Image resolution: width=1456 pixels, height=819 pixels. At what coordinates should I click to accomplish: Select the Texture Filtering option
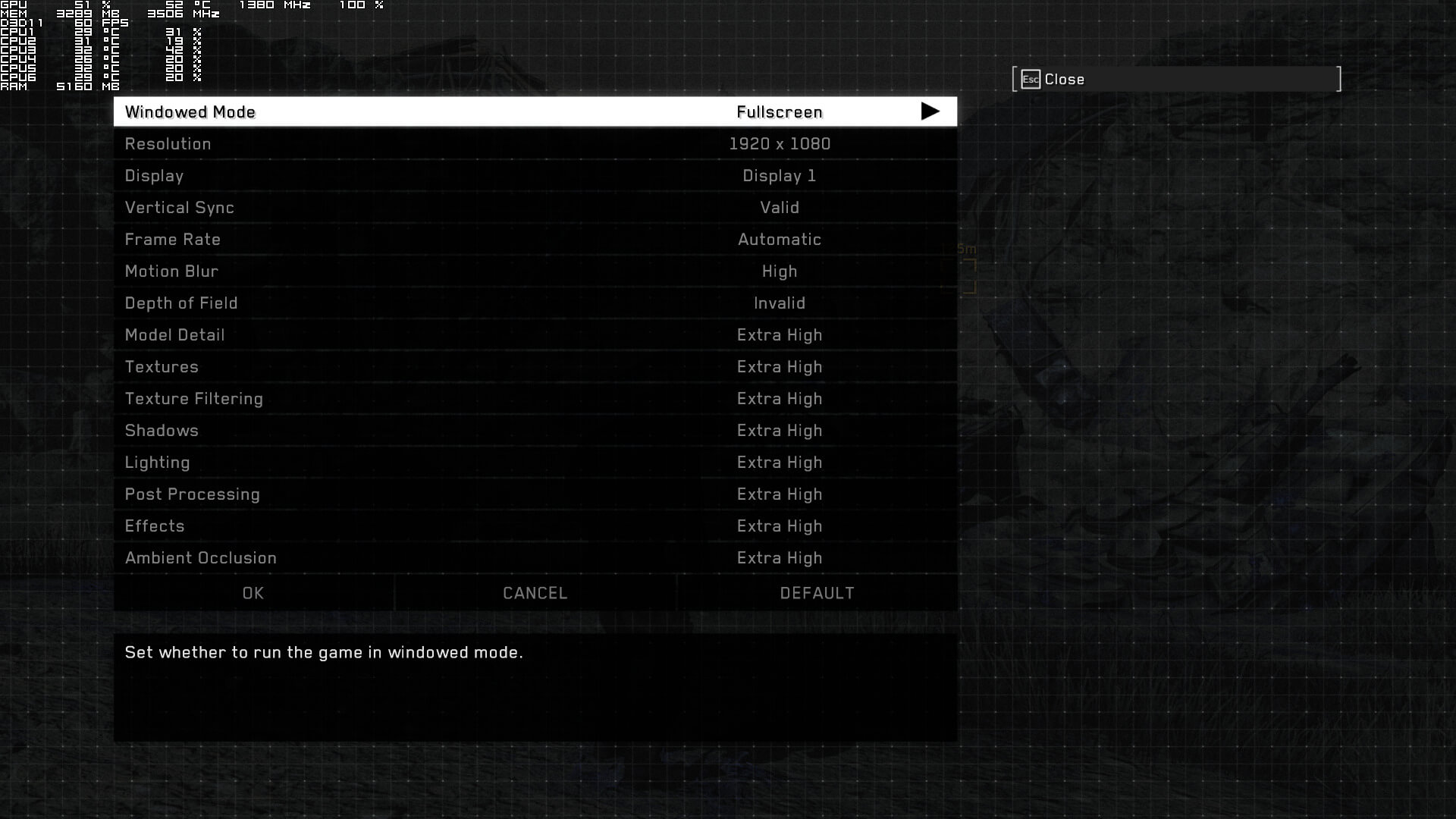pos(535,399)
